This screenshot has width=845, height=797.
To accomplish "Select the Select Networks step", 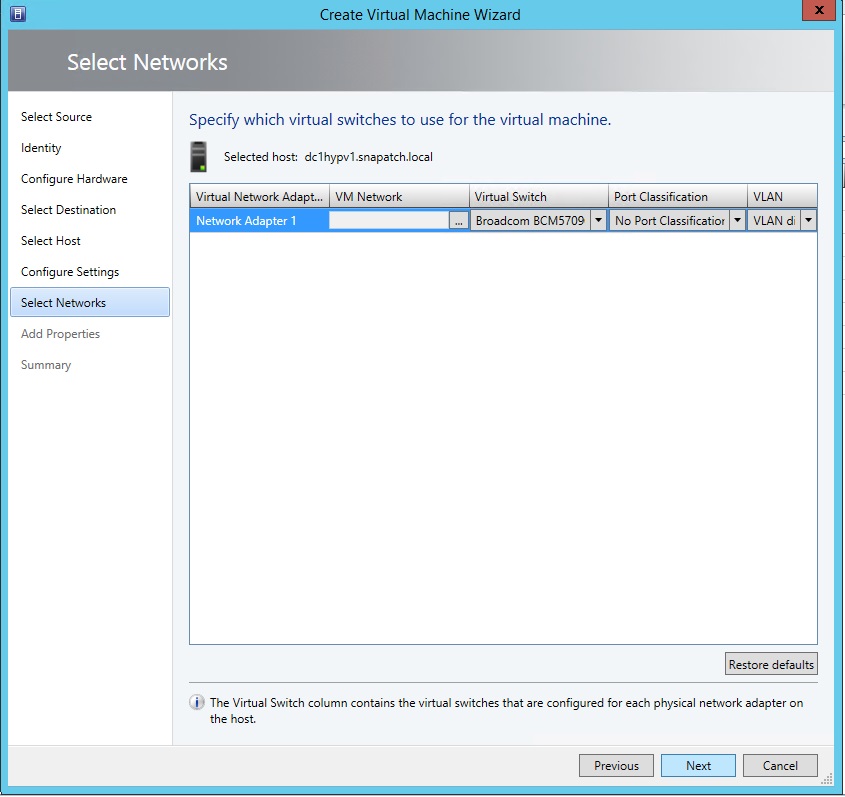I will [90, 302].
